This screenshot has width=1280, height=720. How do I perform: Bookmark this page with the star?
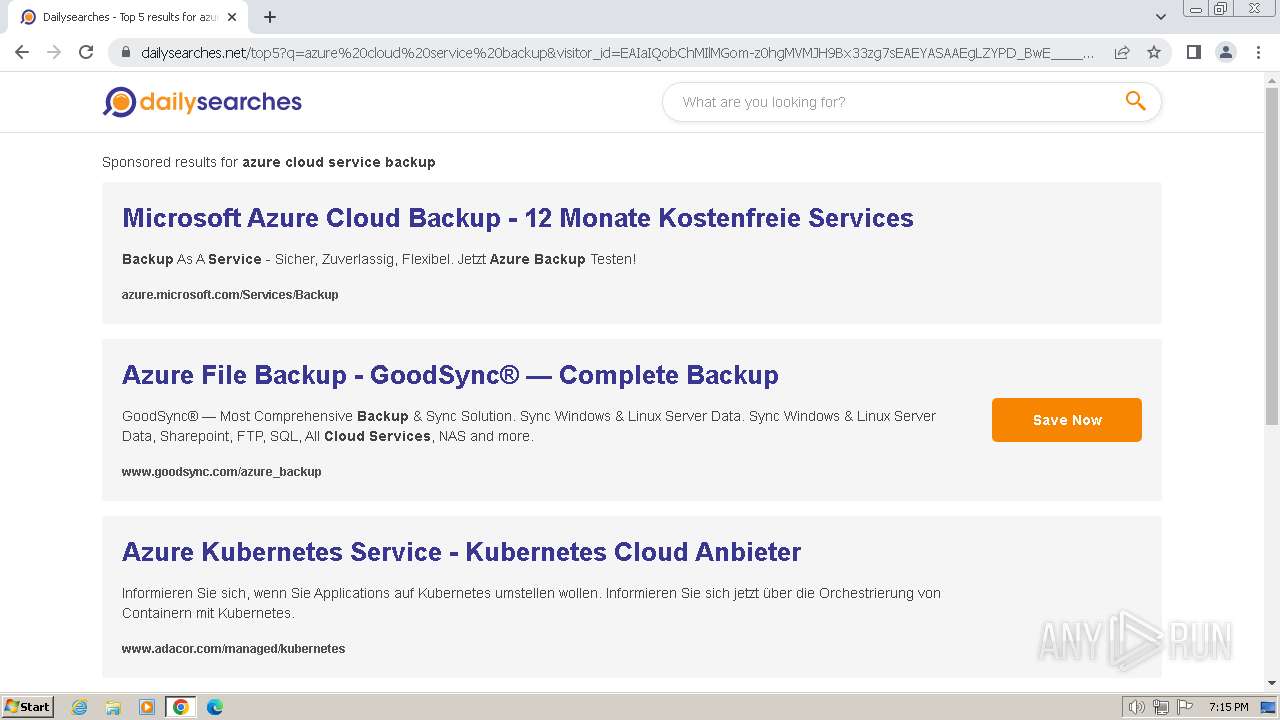[1154, 52]
